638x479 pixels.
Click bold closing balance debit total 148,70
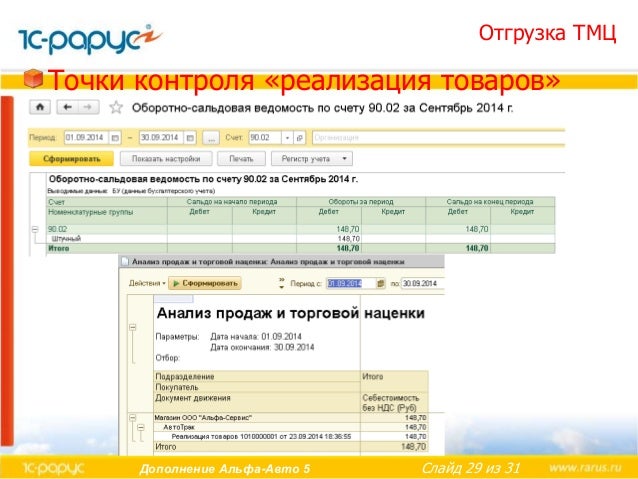tap(477, 248)
